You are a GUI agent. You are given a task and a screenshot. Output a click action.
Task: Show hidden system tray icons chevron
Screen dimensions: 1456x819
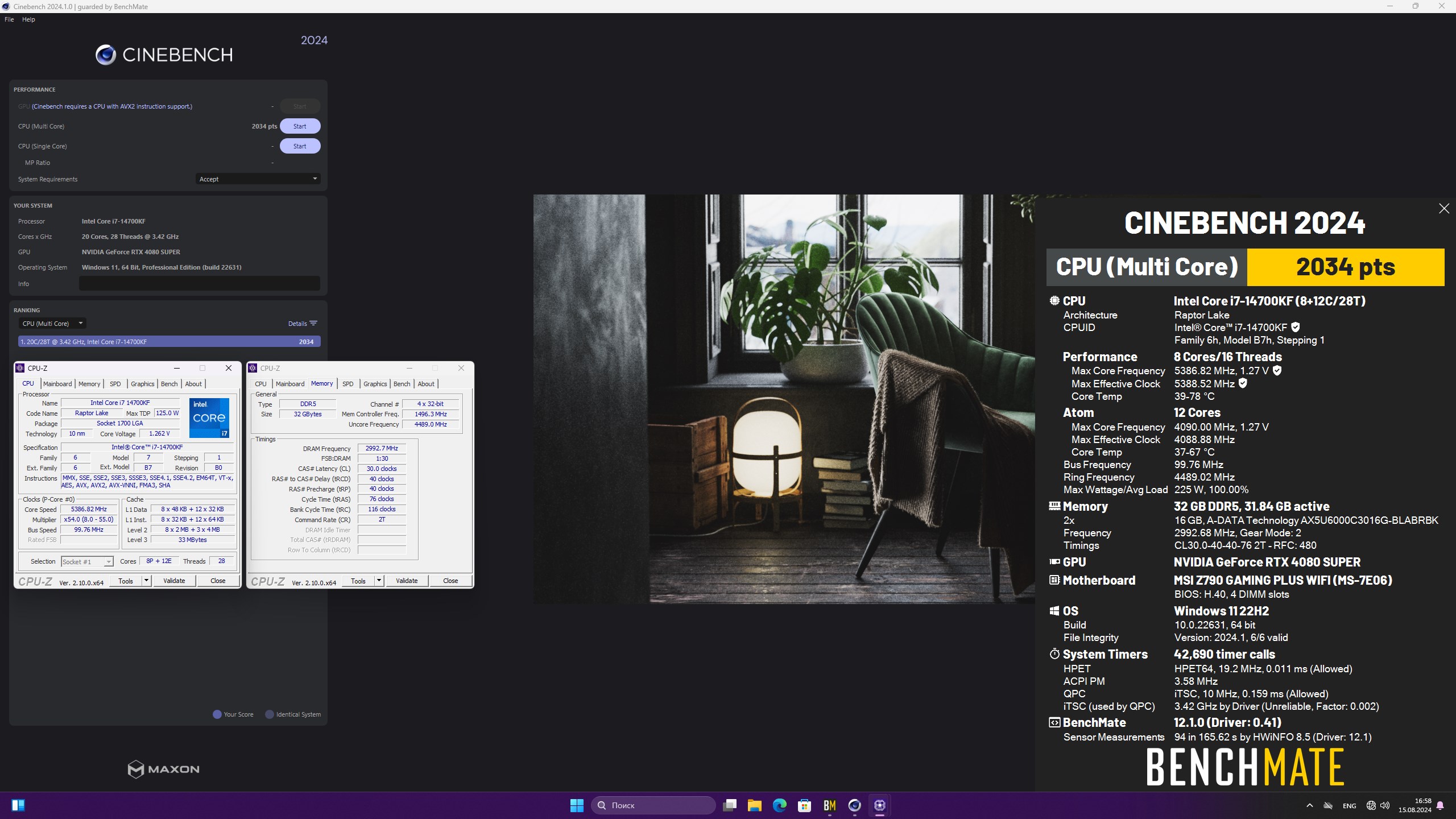(1309, 805)
